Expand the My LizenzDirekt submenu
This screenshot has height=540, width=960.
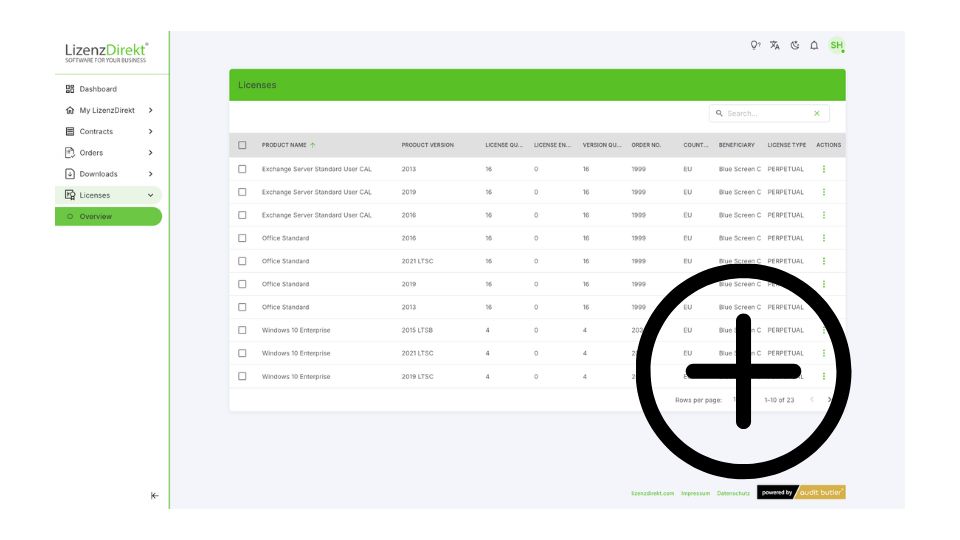click(150, 110)
